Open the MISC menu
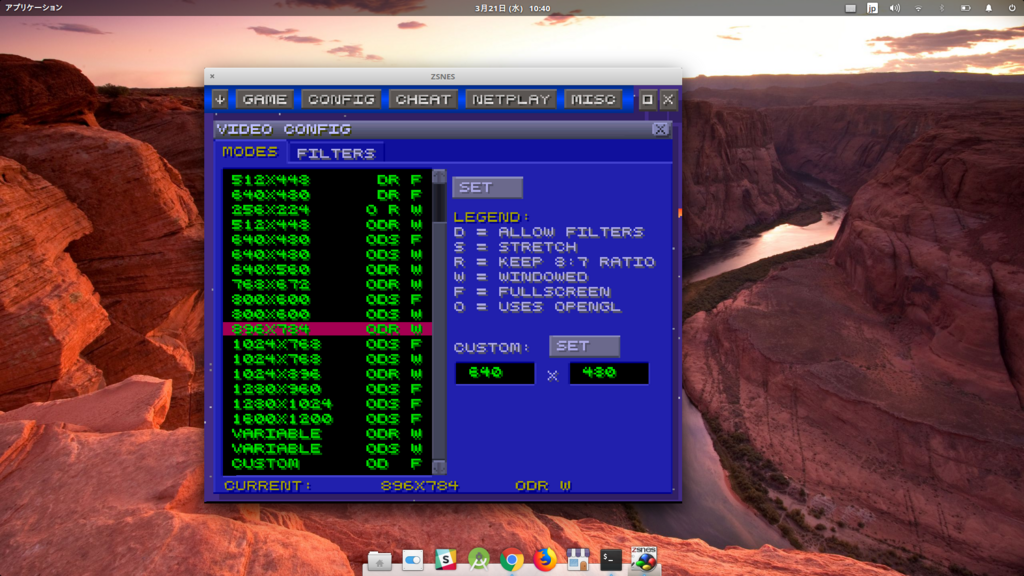This screenshot has width=1024, height=576. [593, 99]
